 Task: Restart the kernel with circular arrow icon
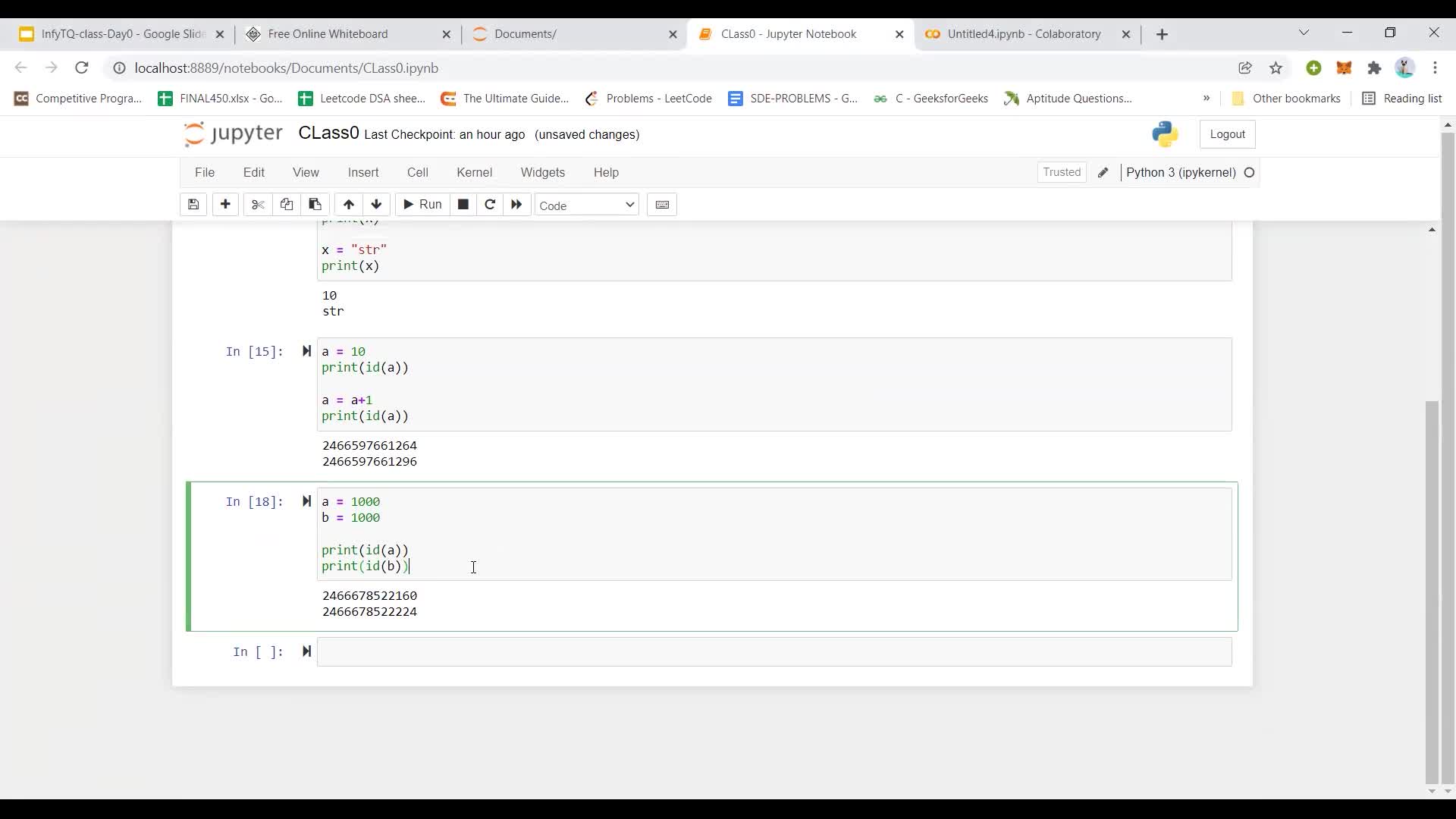(490, 205)
